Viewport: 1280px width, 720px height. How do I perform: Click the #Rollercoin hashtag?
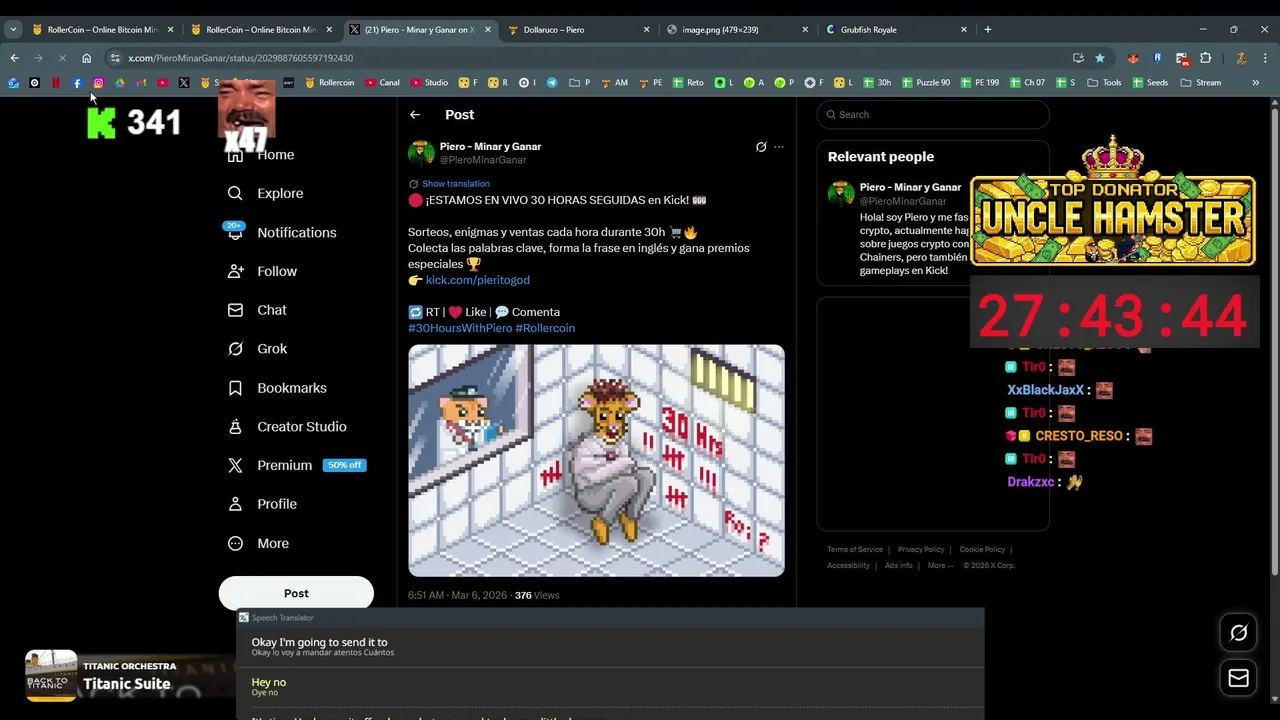coord(545,328)
